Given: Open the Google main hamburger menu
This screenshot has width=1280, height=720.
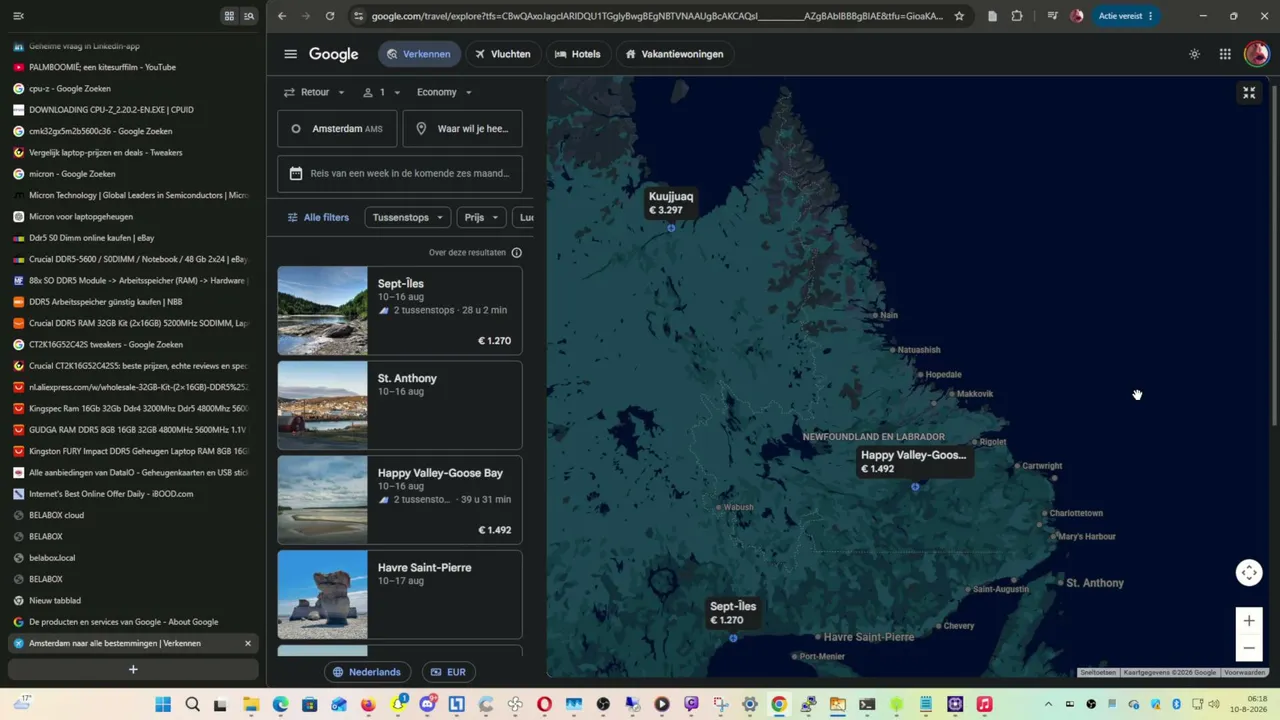Looking at the screenshot, I should [290, 54].
